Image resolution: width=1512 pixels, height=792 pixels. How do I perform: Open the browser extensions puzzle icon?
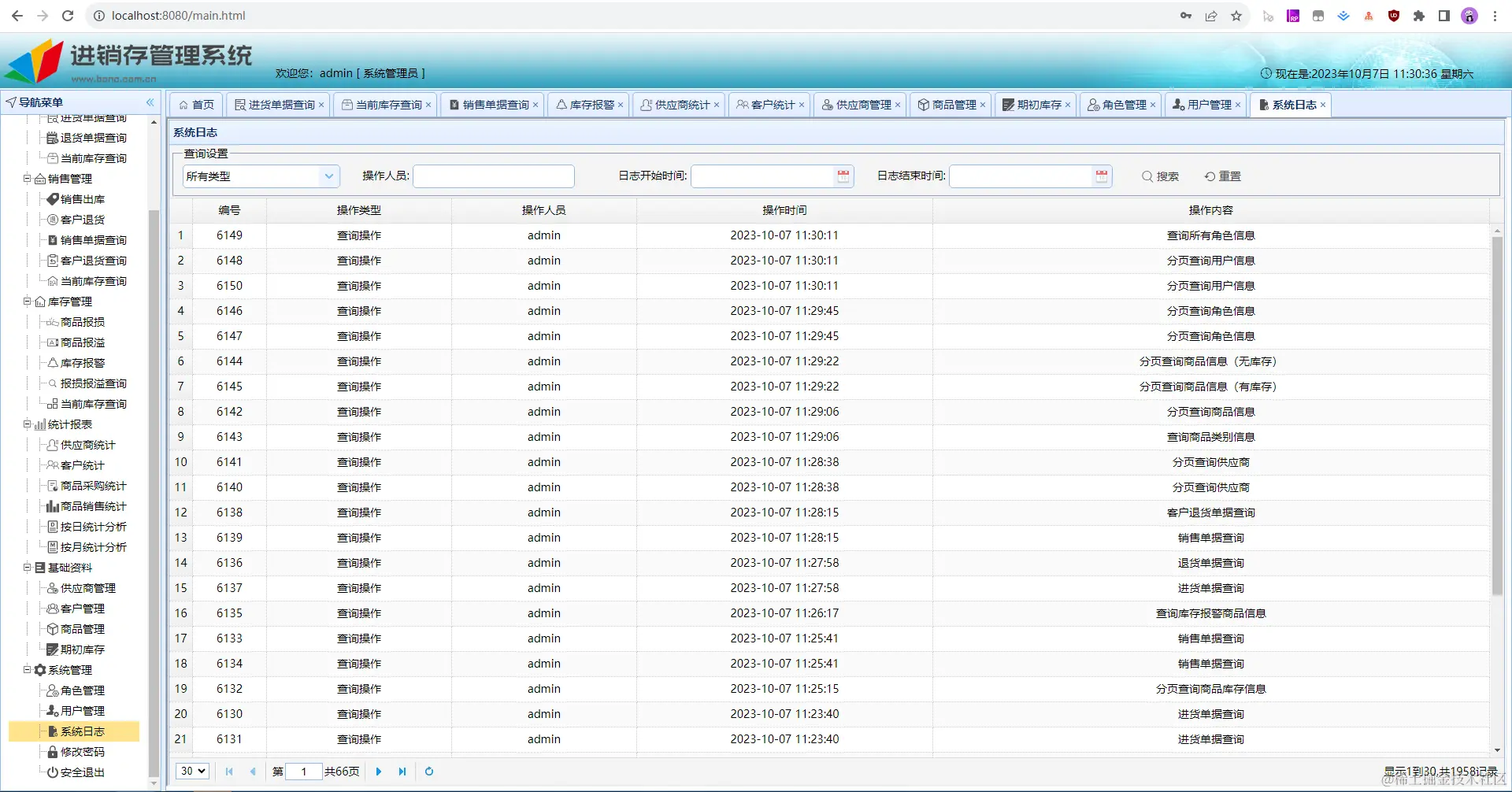click(x=1419, y=16)
